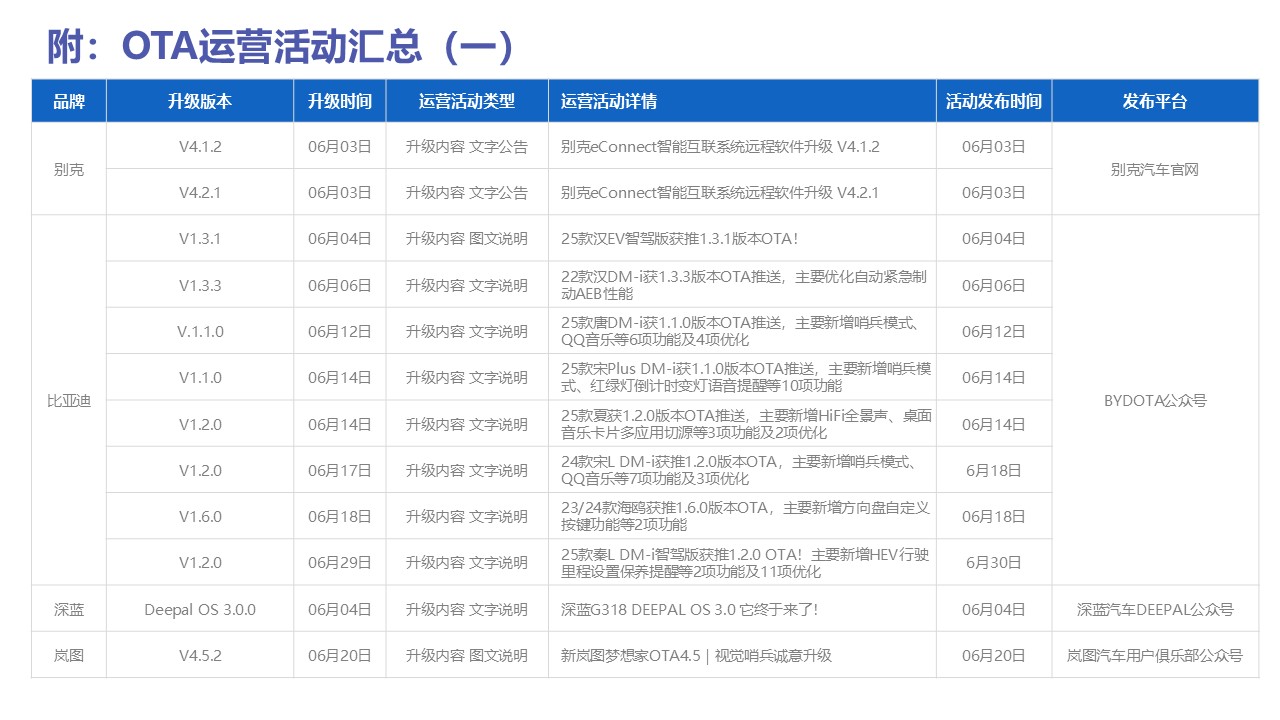Click the 深蓝 brand cell
Screen dimensions: 1280x720
69,608
